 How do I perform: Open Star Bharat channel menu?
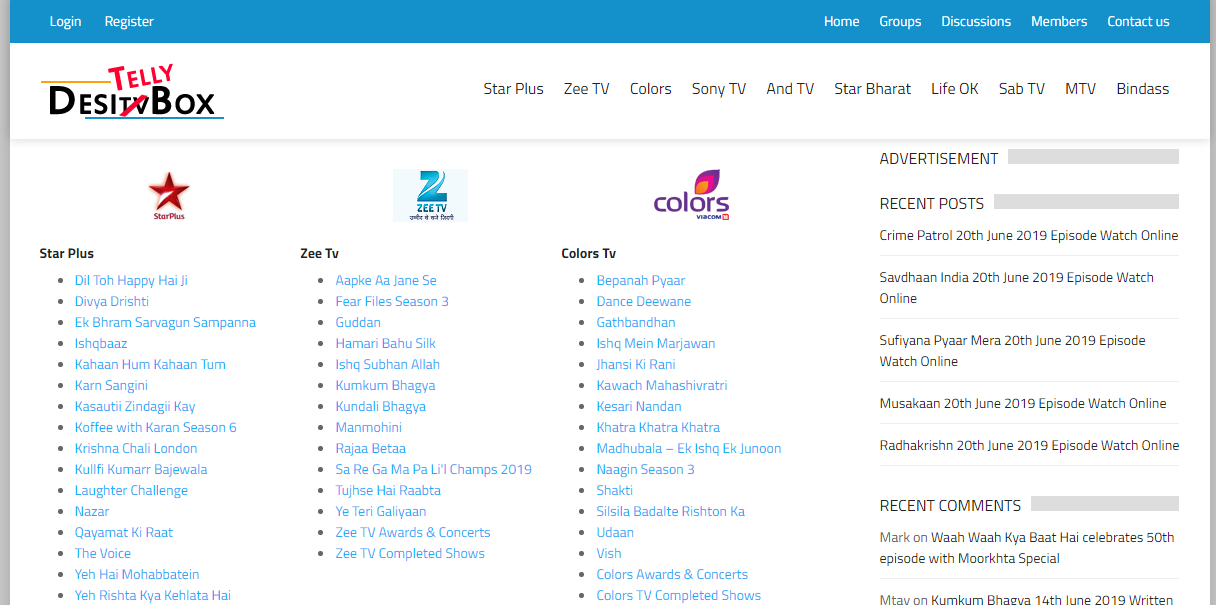tap(872, 89)
